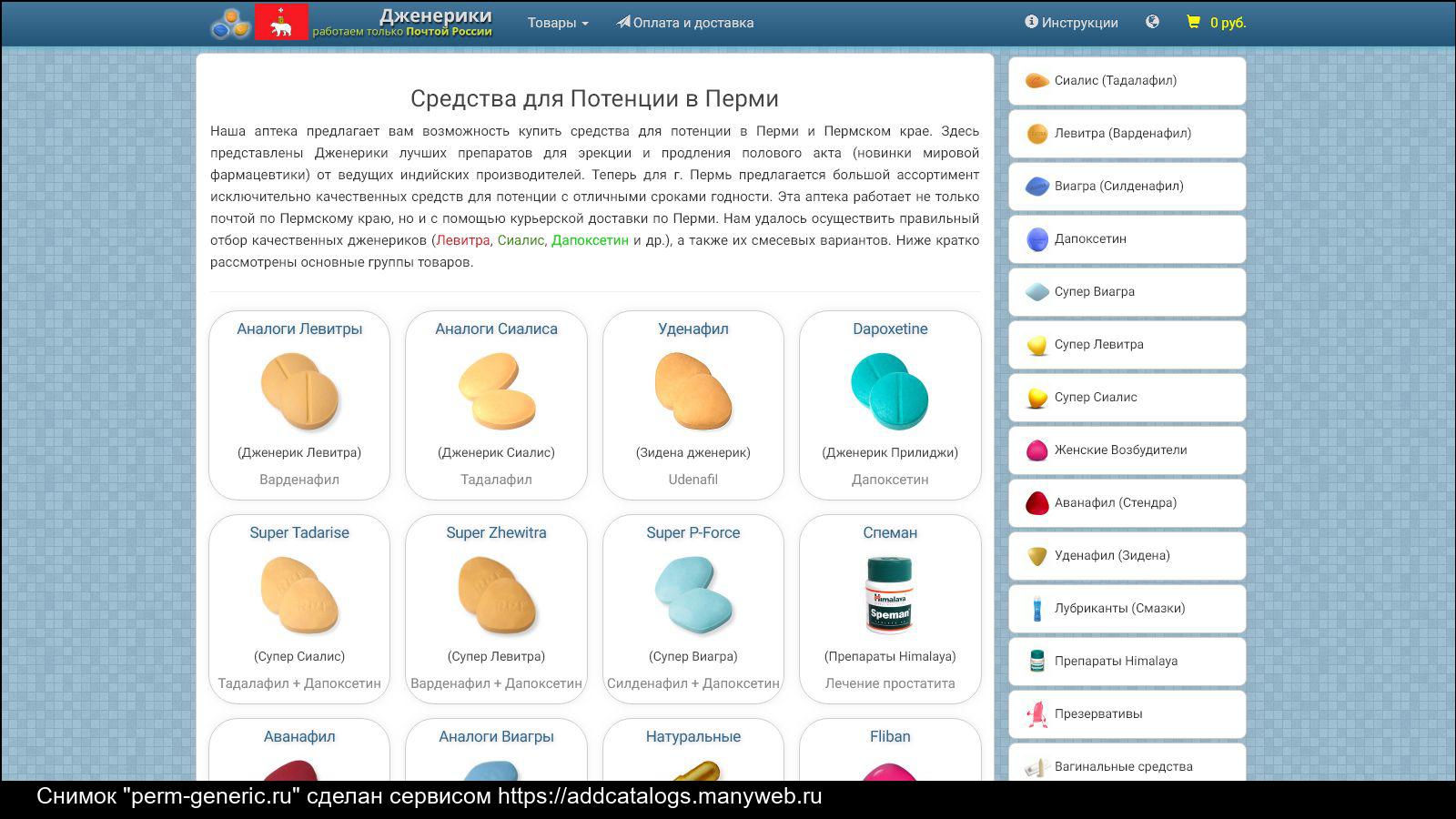Click the Средства для Потенции в Перми heading
The image size is (1456, 819).
594,98
